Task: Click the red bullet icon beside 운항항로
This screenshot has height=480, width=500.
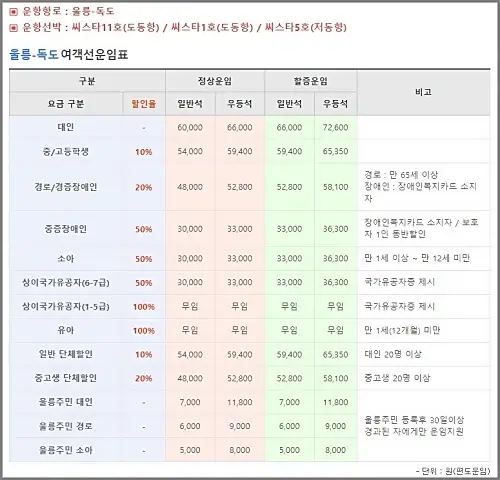Action: click(13, 12)
